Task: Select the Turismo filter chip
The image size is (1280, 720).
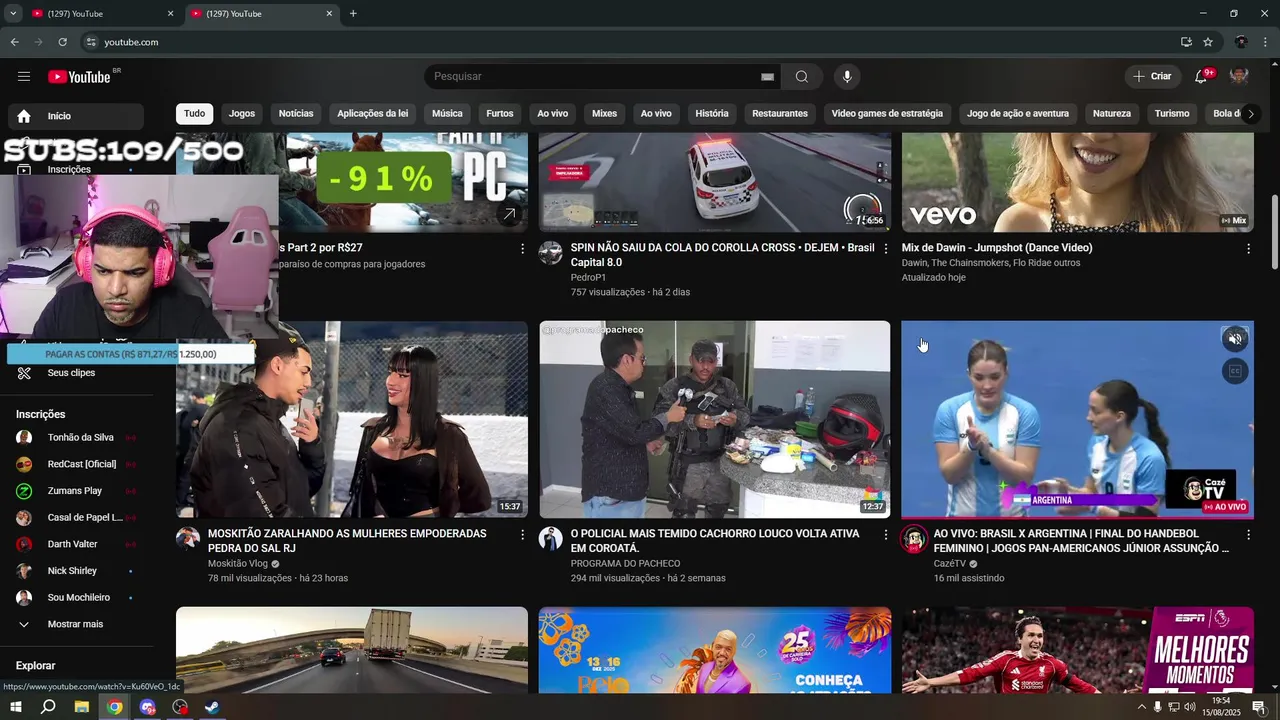Action: 1172,113
